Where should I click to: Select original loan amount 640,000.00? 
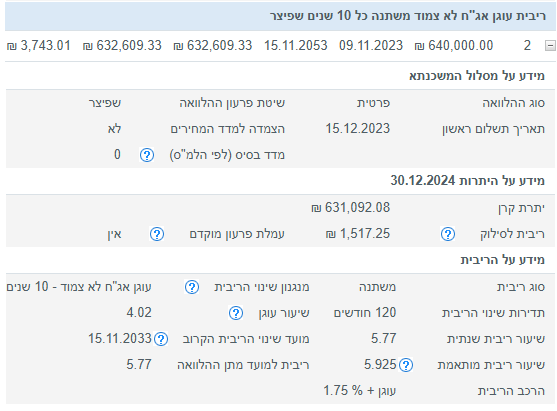(454, 45)
